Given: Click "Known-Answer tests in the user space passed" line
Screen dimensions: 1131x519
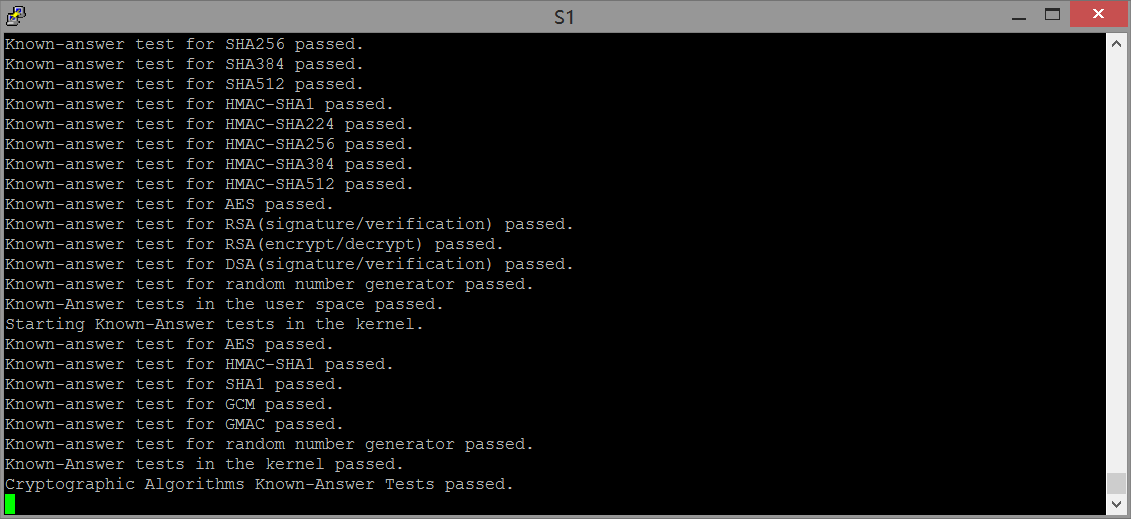Looking at the screenshot, I should tap(224, 304).
